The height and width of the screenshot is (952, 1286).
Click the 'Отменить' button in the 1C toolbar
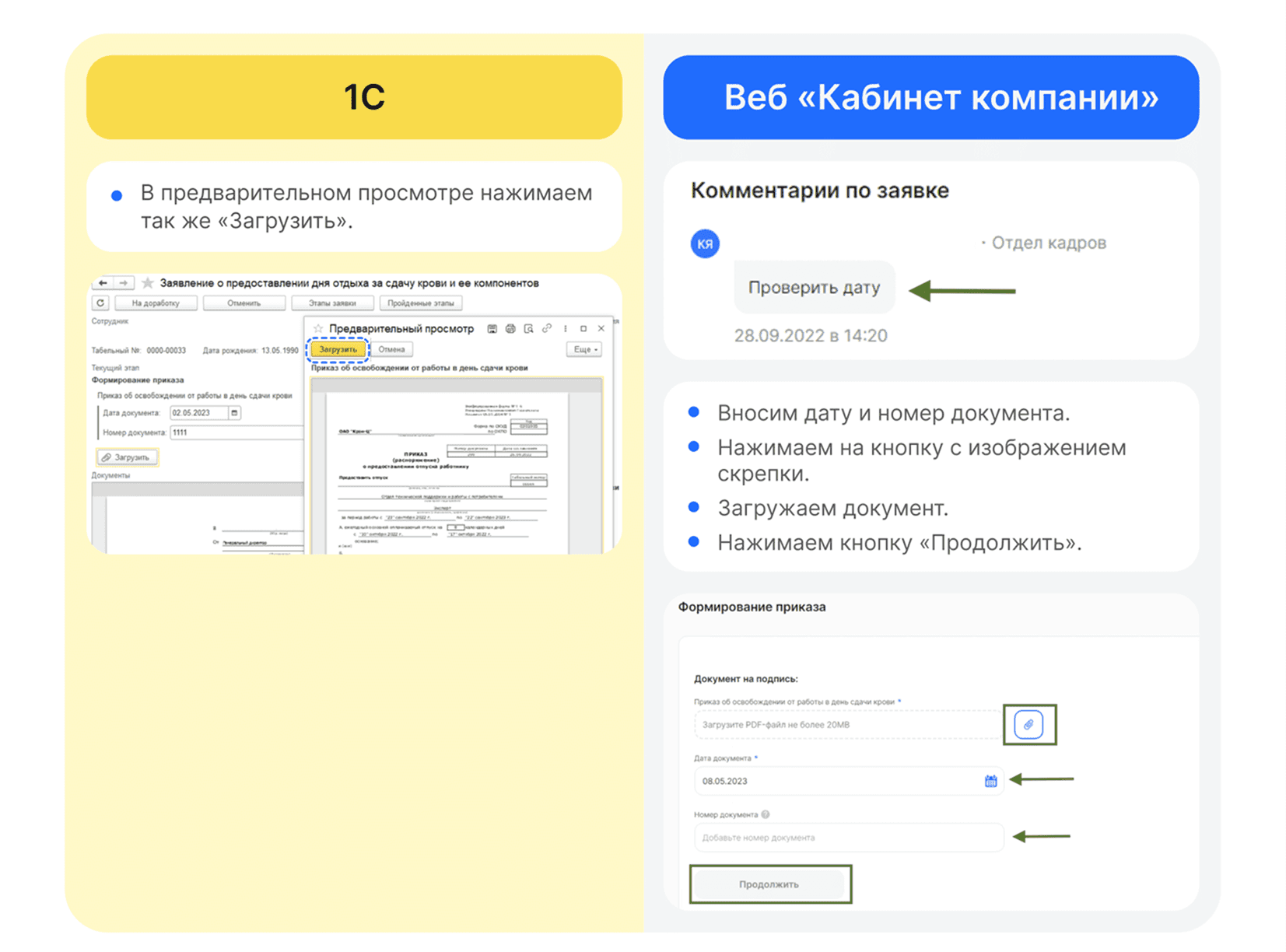(x=244, y=303)
